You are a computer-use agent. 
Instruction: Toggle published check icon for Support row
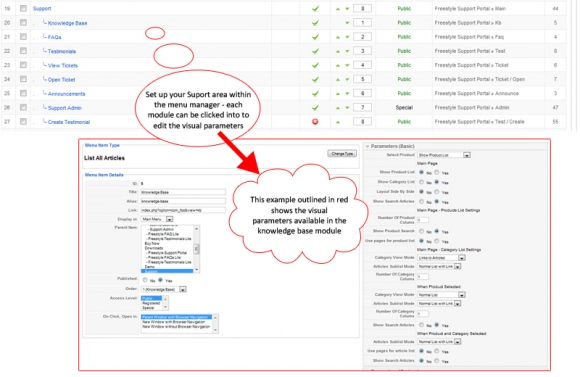(315, 9)
